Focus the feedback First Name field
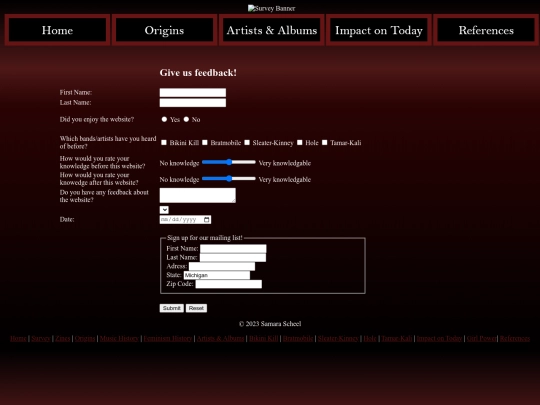The image size is (540, 405). 193,92
